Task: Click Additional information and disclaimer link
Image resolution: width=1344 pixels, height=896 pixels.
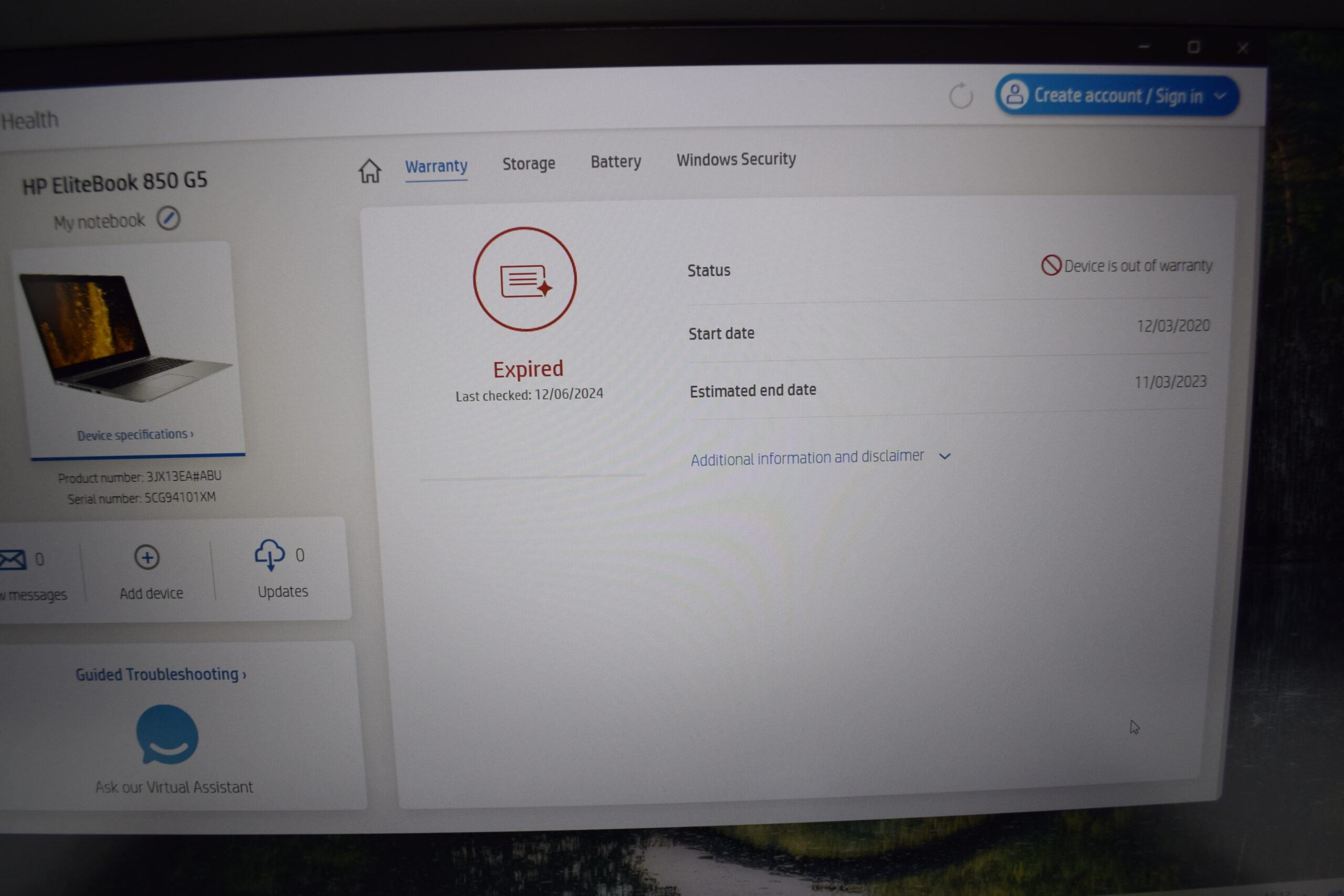Action: click(807, 458)
